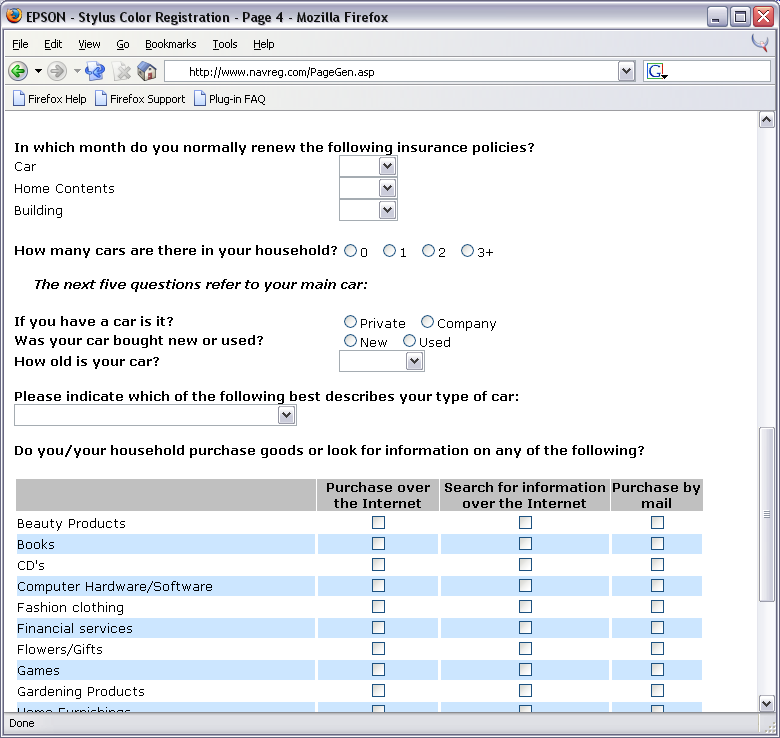780x738 pixels.
Task: Open the Firefox Help bookmark
Action: (49, 99)
